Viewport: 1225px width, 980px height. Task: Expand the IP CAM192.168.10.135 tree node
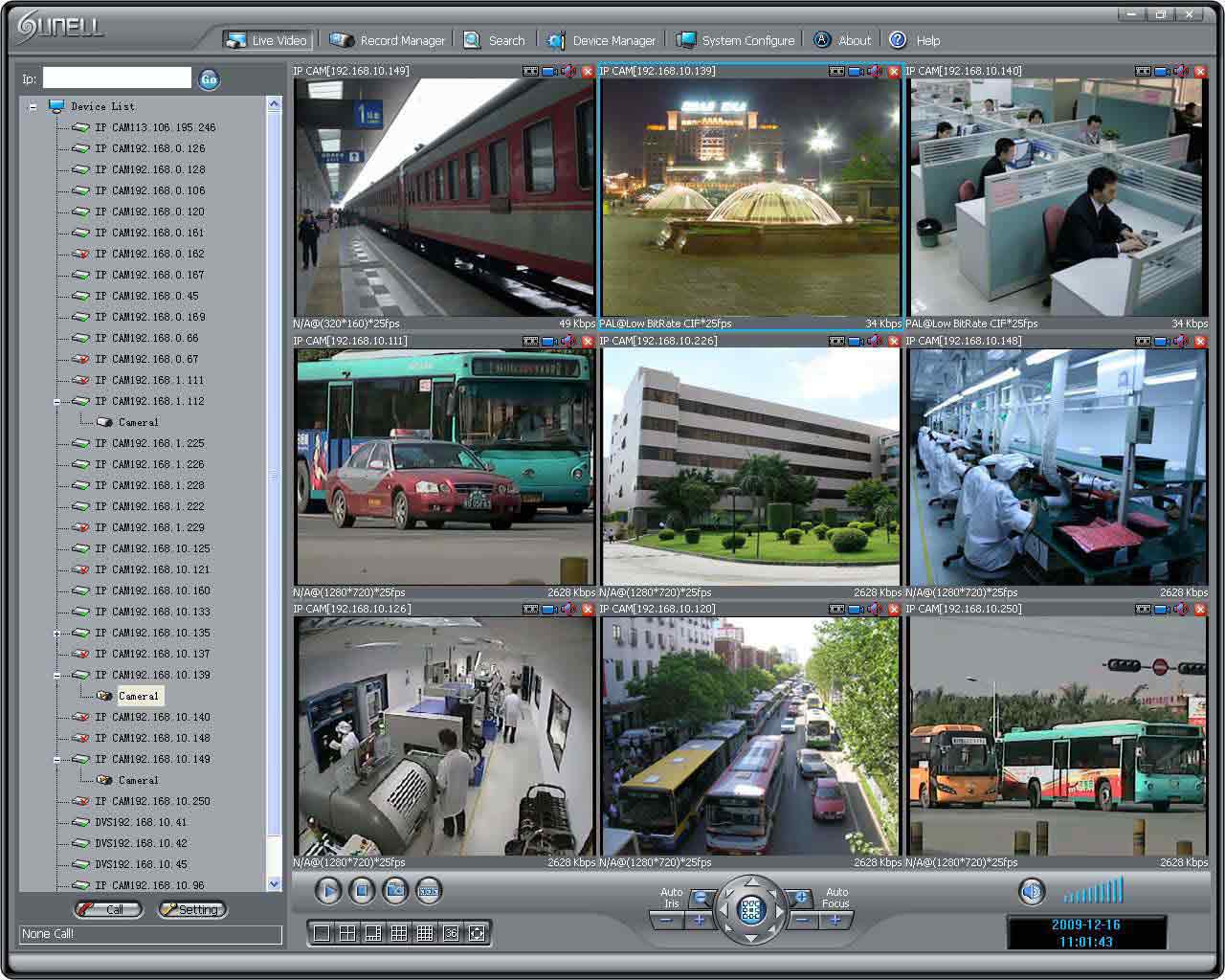pos(56,633)
